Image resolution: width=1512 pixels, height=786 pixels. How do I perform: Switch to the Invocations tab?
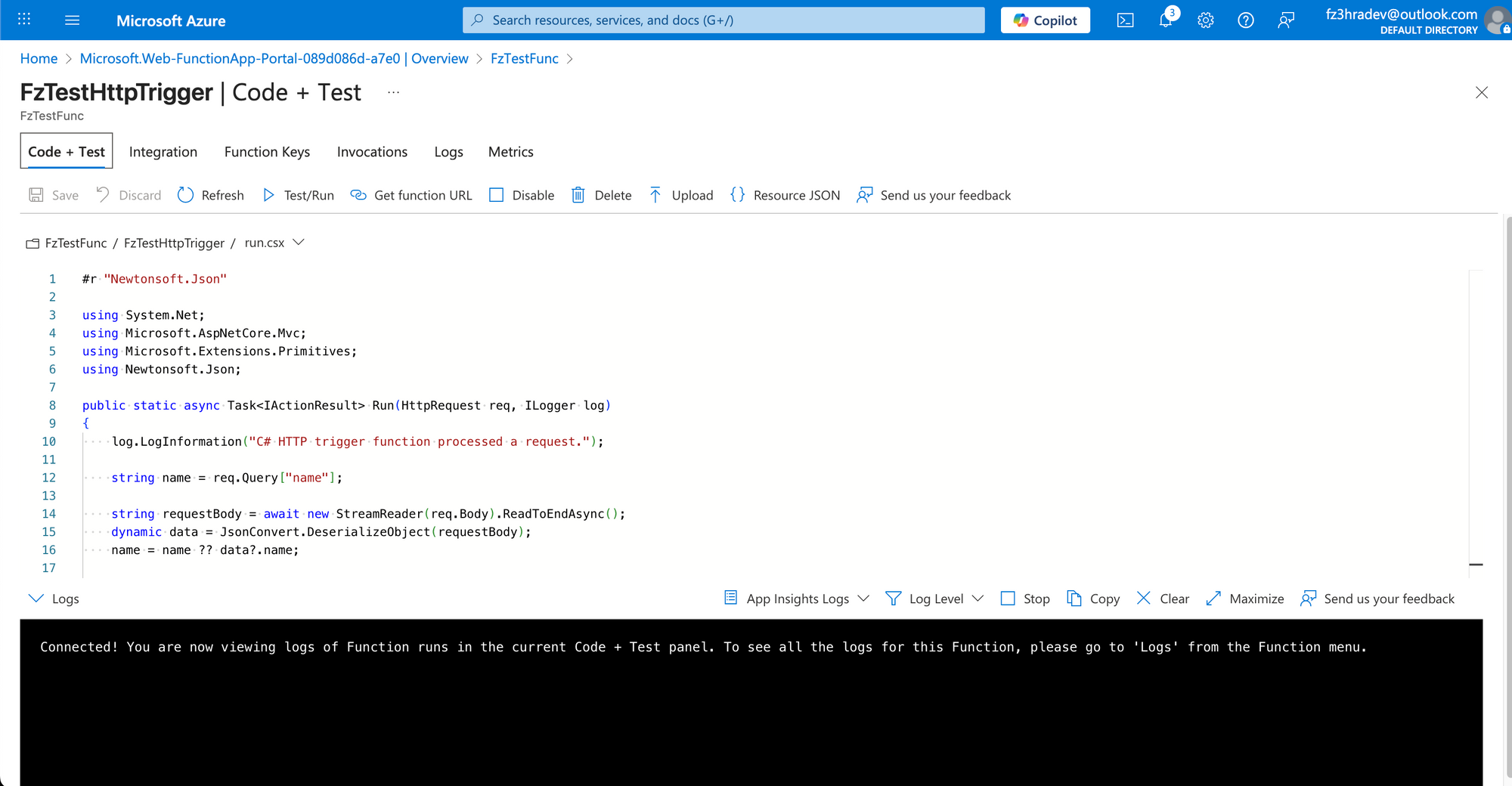pos(372,151)
